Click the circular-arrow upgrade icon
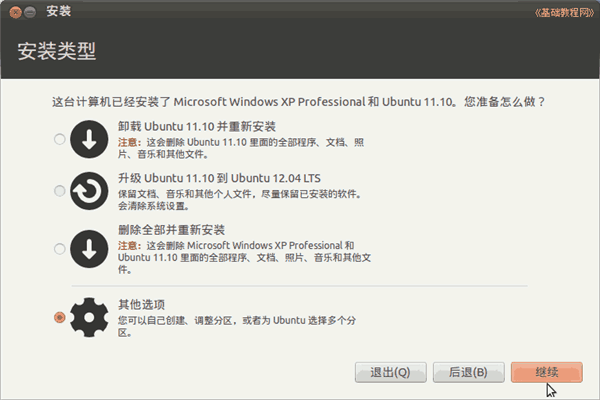The width and height of the screenshot is (600, 400). pyautogui.click(x=89, y=191)
